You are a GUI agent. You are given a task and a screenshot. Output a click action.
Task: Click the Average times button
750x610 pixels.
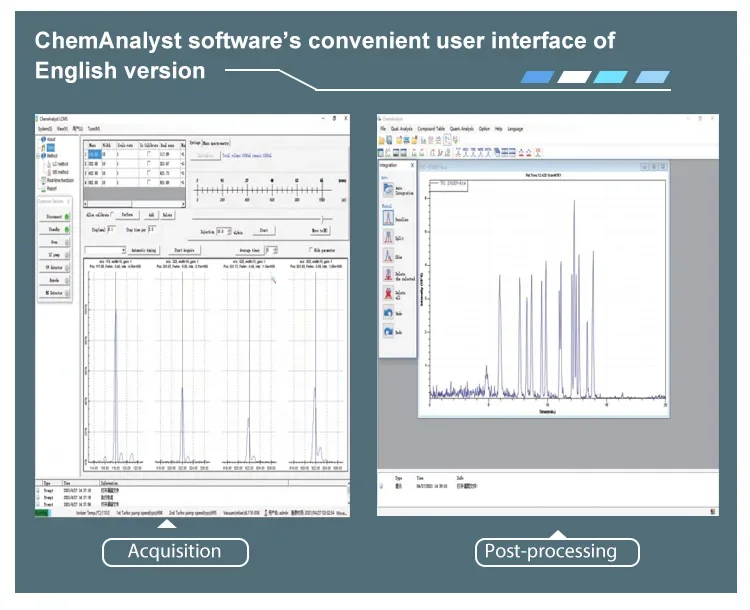(x=249, y=250)
